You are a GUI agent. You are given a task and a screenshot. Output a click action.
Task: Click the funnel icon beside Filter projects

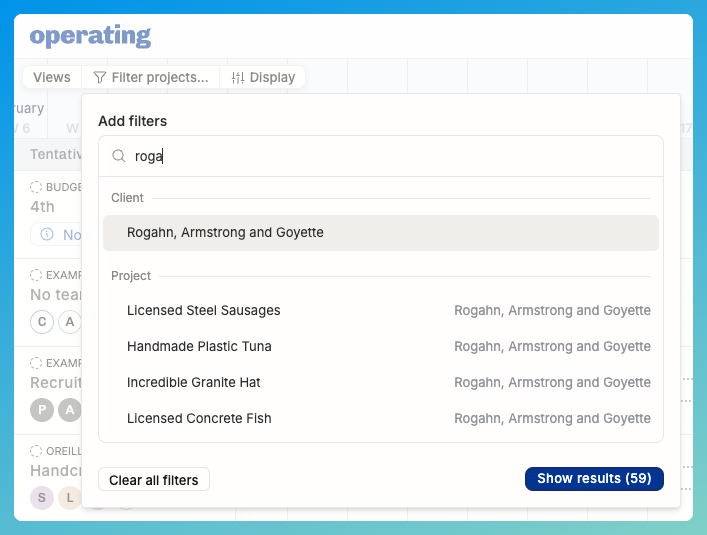click(100, 77)
